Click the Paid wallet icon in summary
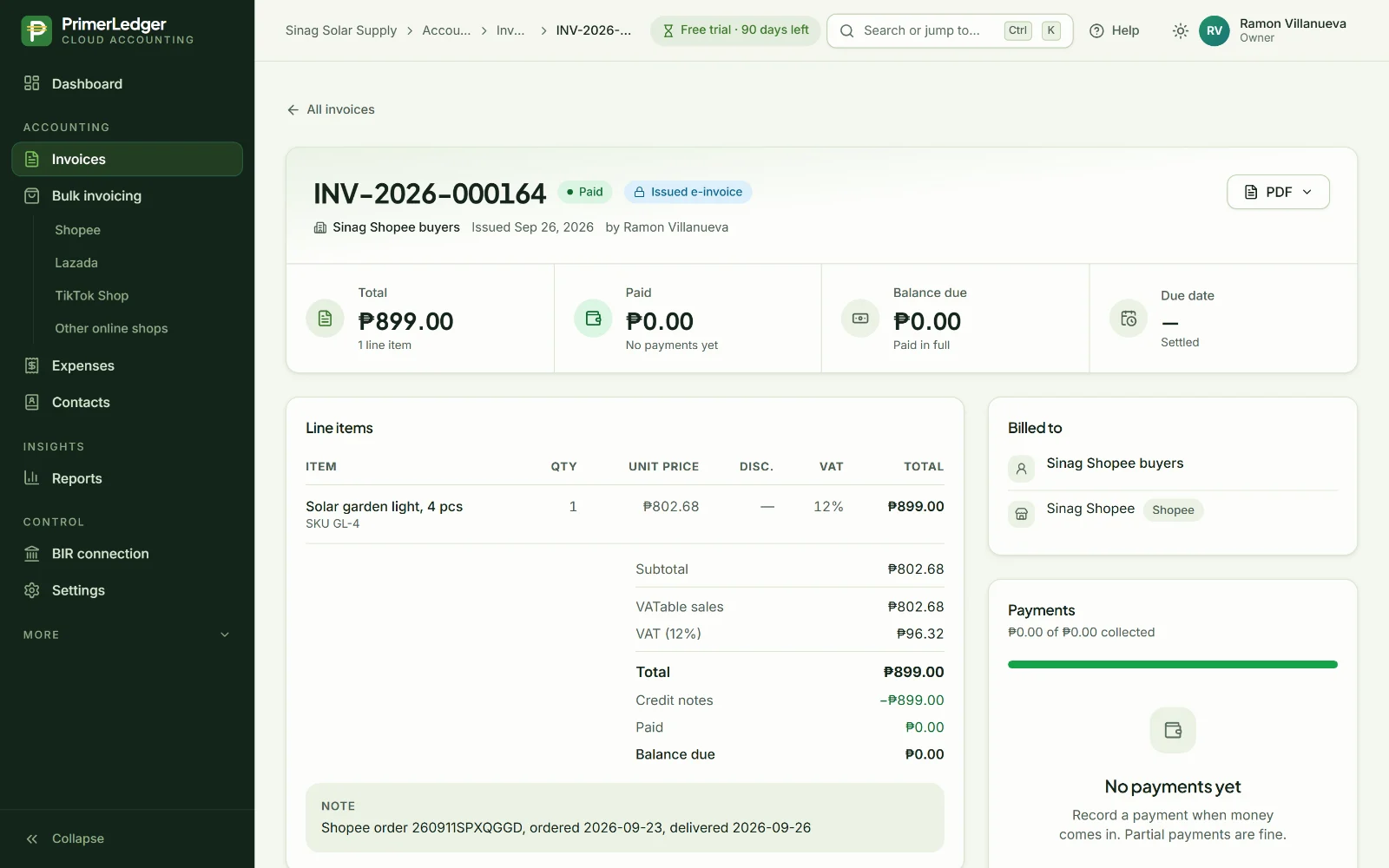 pos(593,319)
